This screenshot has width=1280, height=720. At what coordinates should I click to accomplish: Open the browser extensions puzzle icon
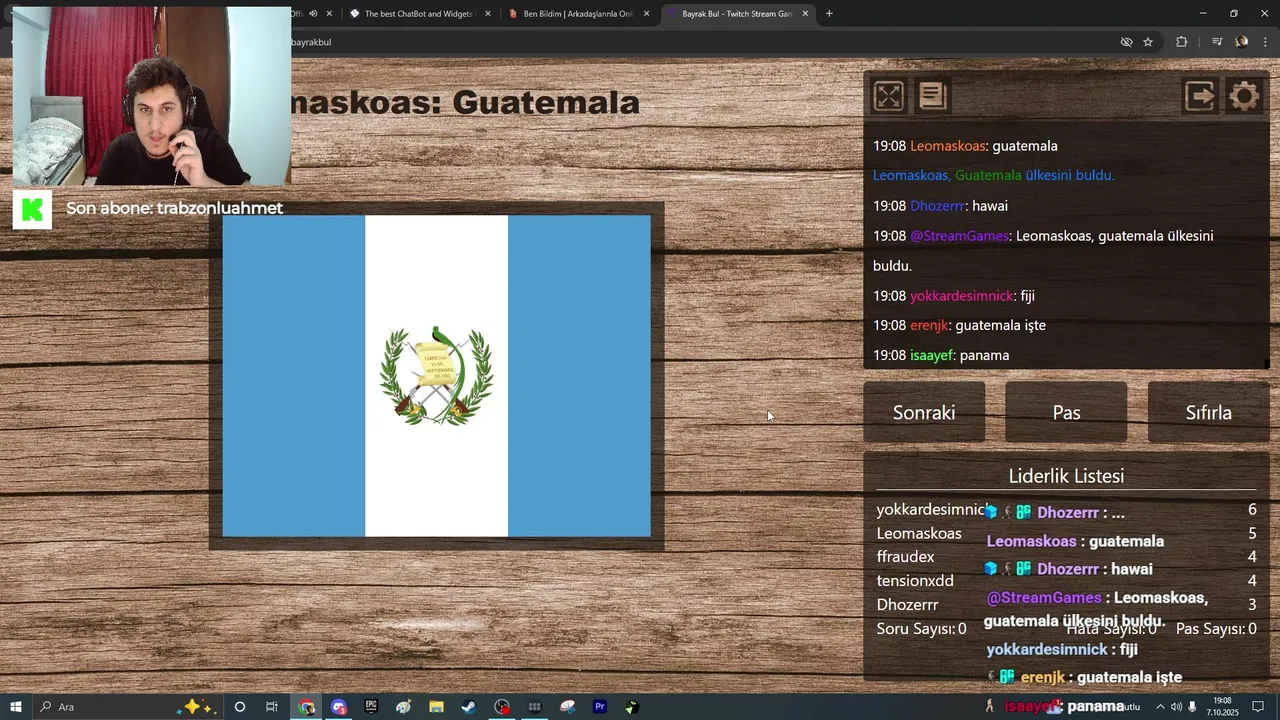(1182, 42)
